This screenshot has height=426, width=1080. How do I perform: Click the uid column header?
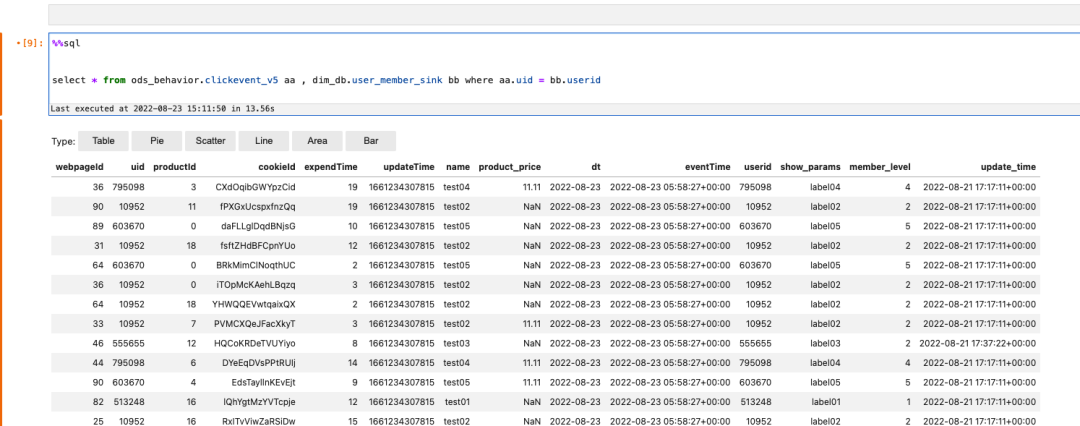click(x=137, y=167)
